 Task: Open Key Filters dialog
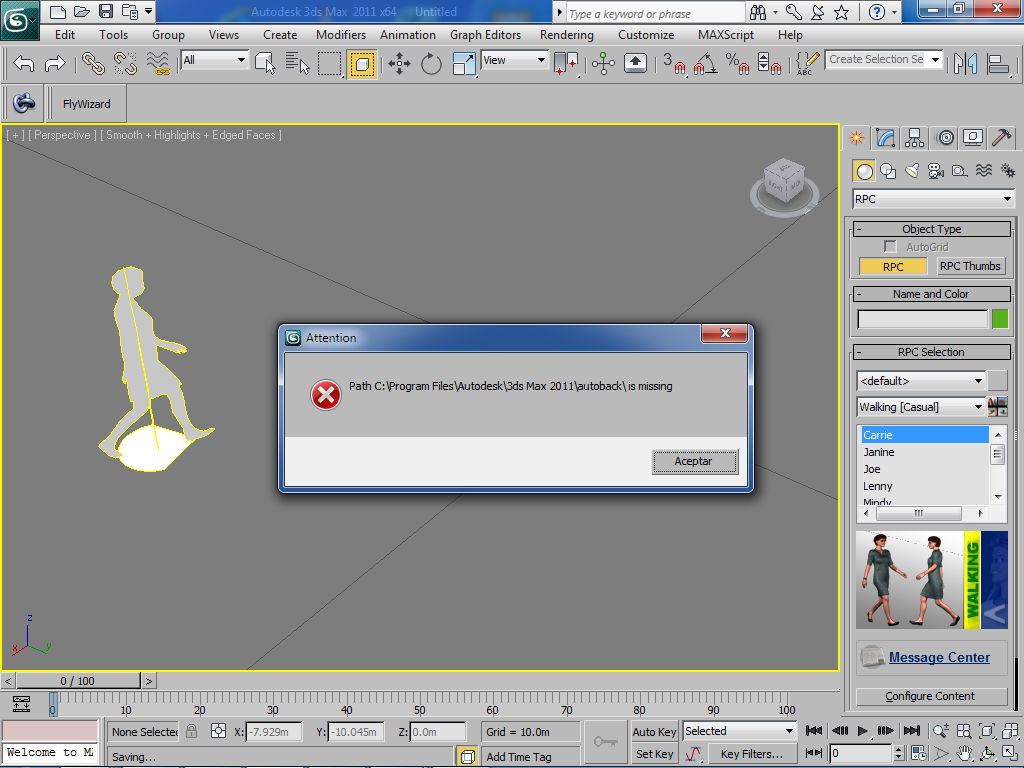point(751,754)
